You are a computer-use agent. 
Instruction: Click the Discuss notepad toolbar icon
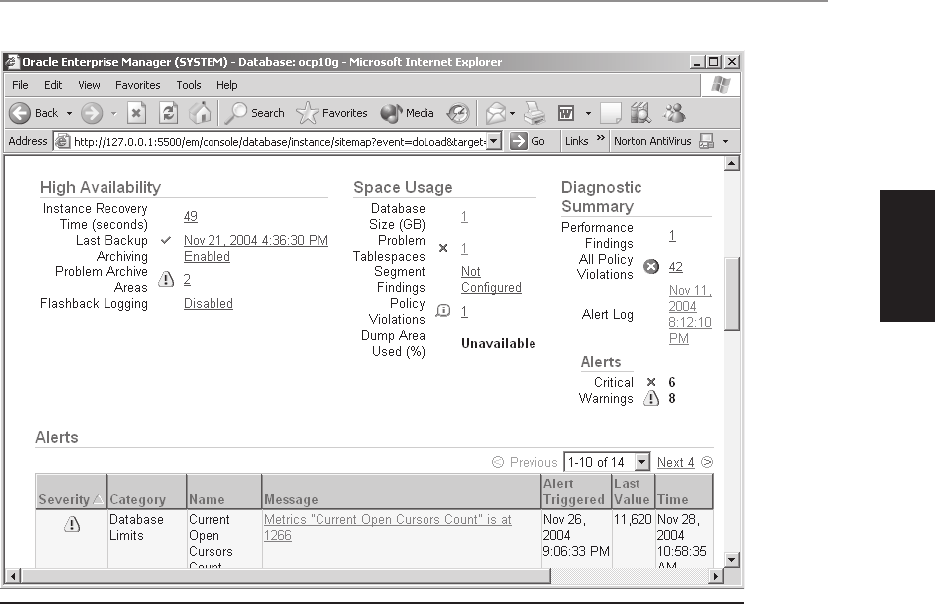(611, 113)
